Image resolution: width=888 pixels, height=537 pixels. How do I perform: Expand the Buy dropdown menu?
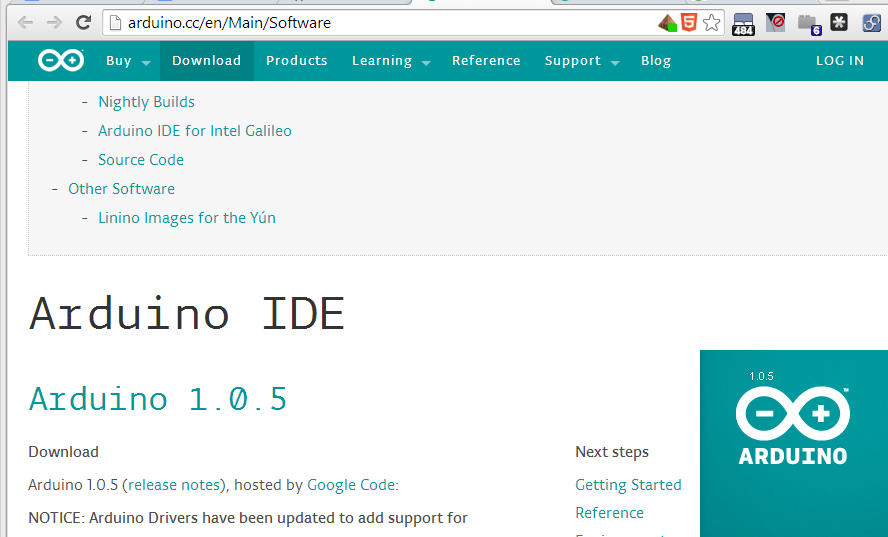pyautogui.click(x=128, y=61)
